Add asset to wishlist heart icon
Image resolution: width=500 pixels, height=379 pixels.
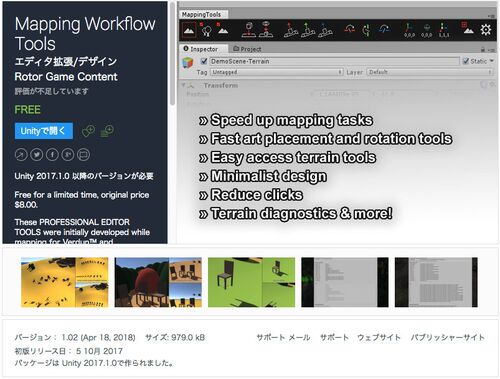coord(88,131)
